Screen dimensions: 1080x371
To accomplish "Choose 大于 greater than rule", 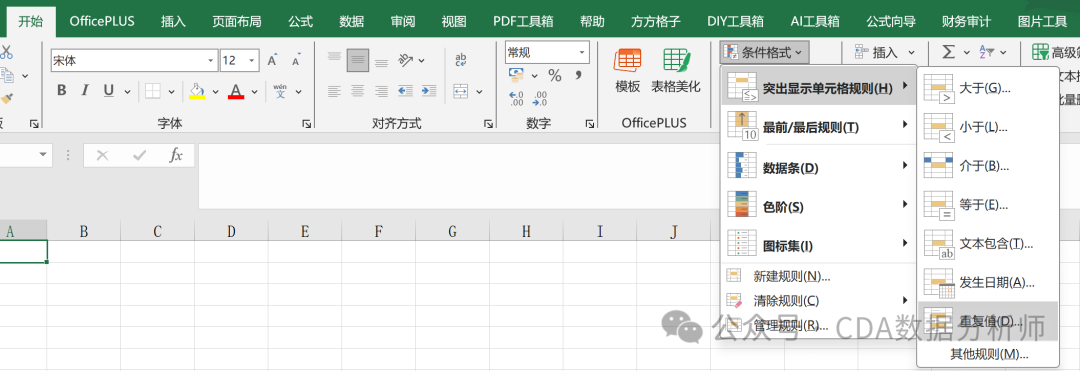I will click(x=988, y=87).
